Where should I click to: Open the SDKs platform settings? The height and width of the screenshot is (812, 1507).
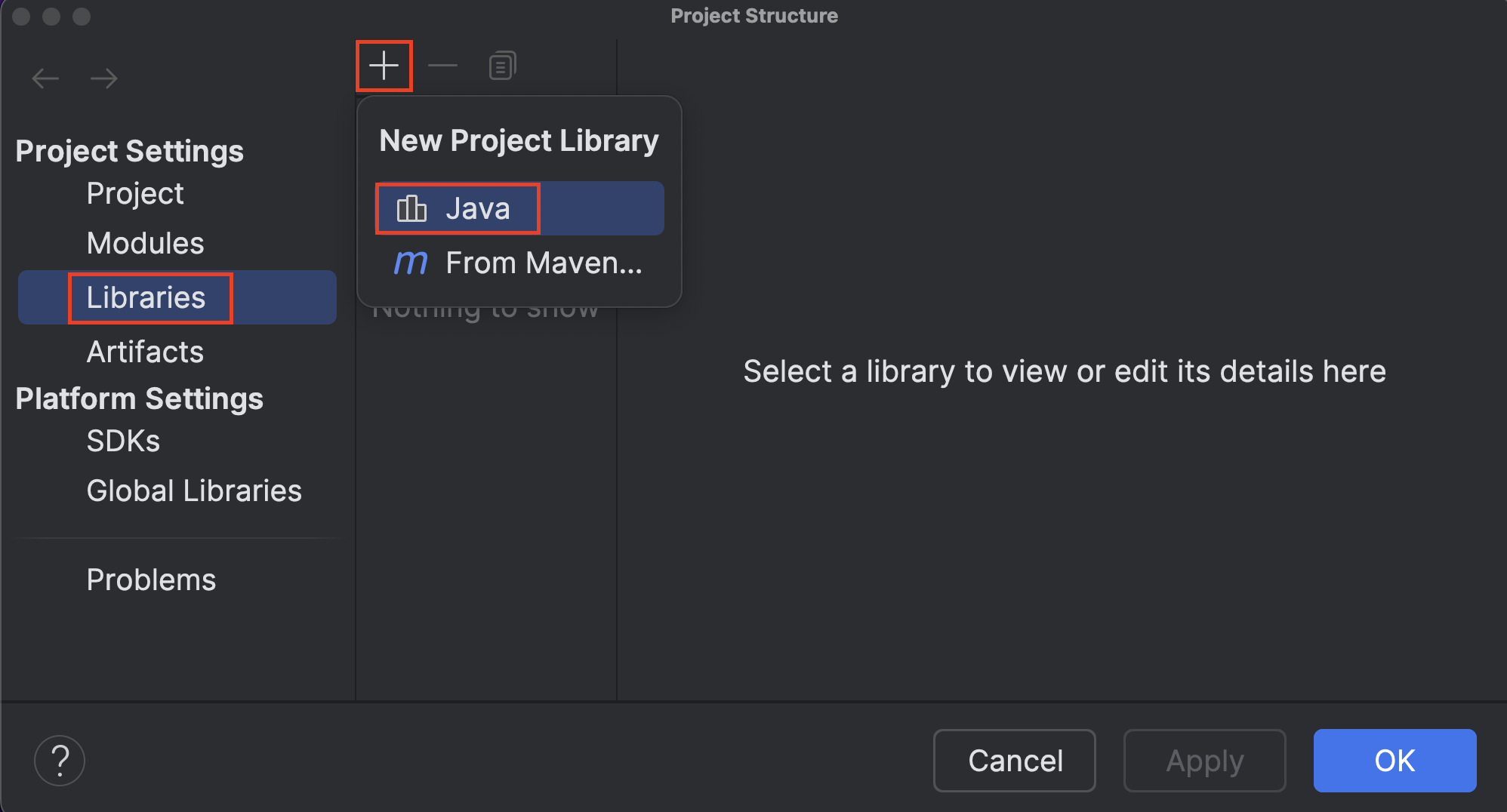click(123, 440)
